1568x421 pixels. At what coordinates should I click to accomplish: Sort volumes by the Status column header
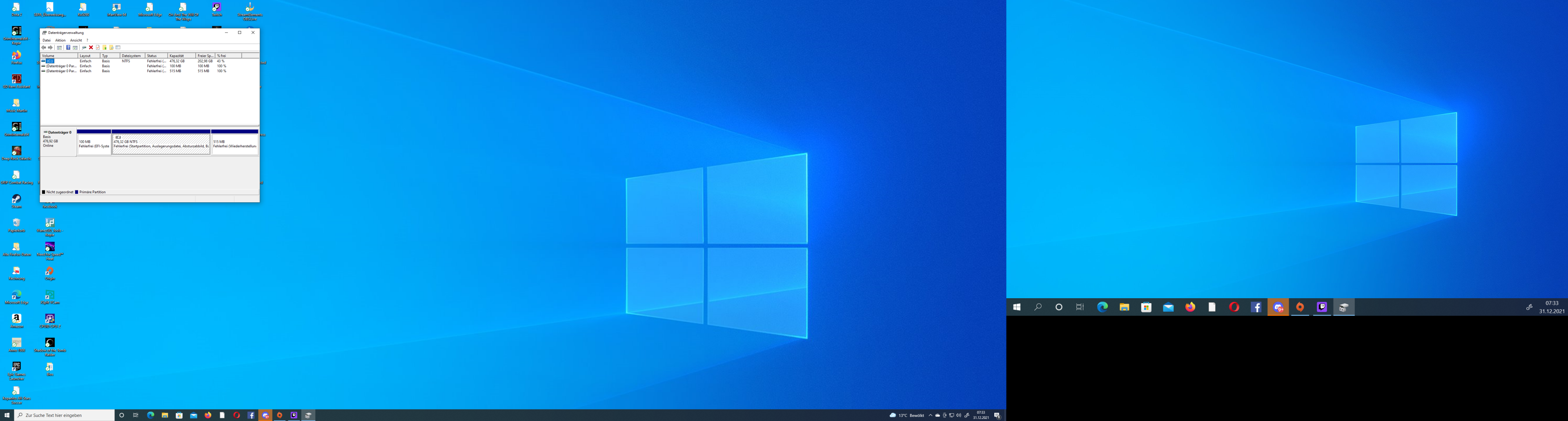[156, 56]
